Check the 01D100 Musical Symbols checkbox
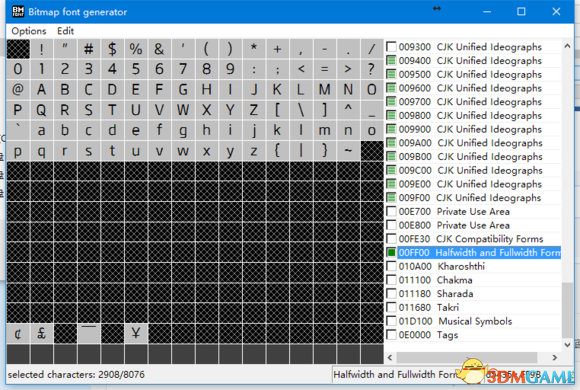The width and height of the screenshot is (580, 390). [x=391, y=321]
